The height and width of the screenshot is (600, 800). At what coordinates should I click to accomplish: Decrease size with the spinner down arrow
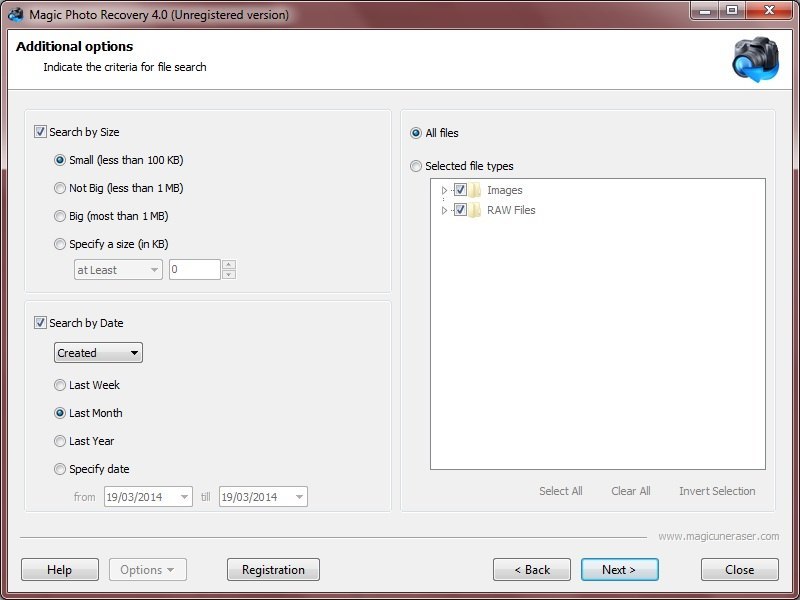click(x=229, y=275)
